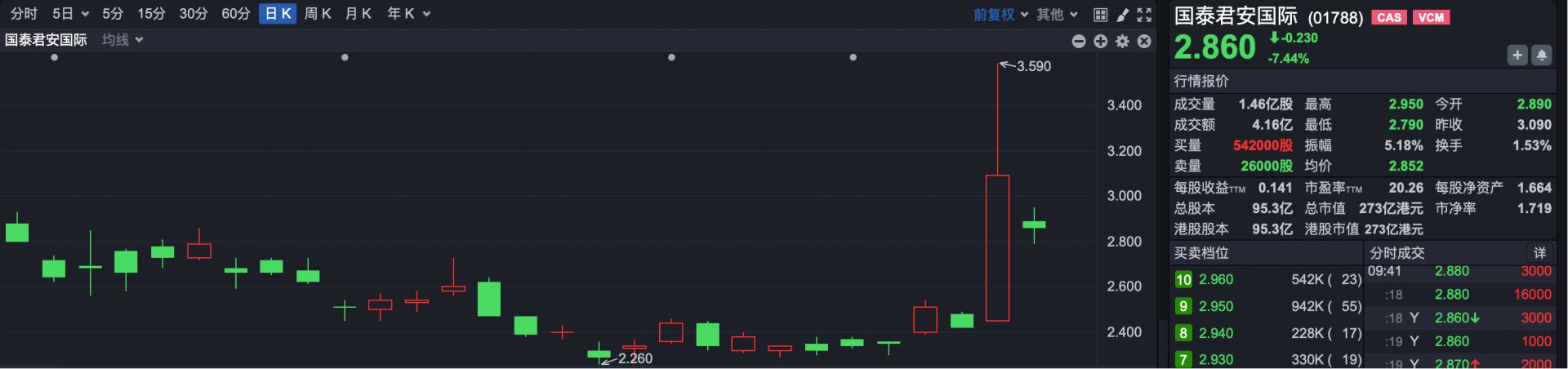Click the 卖量 value 26000股
1568x369 pixels.
click(1267, 166)
